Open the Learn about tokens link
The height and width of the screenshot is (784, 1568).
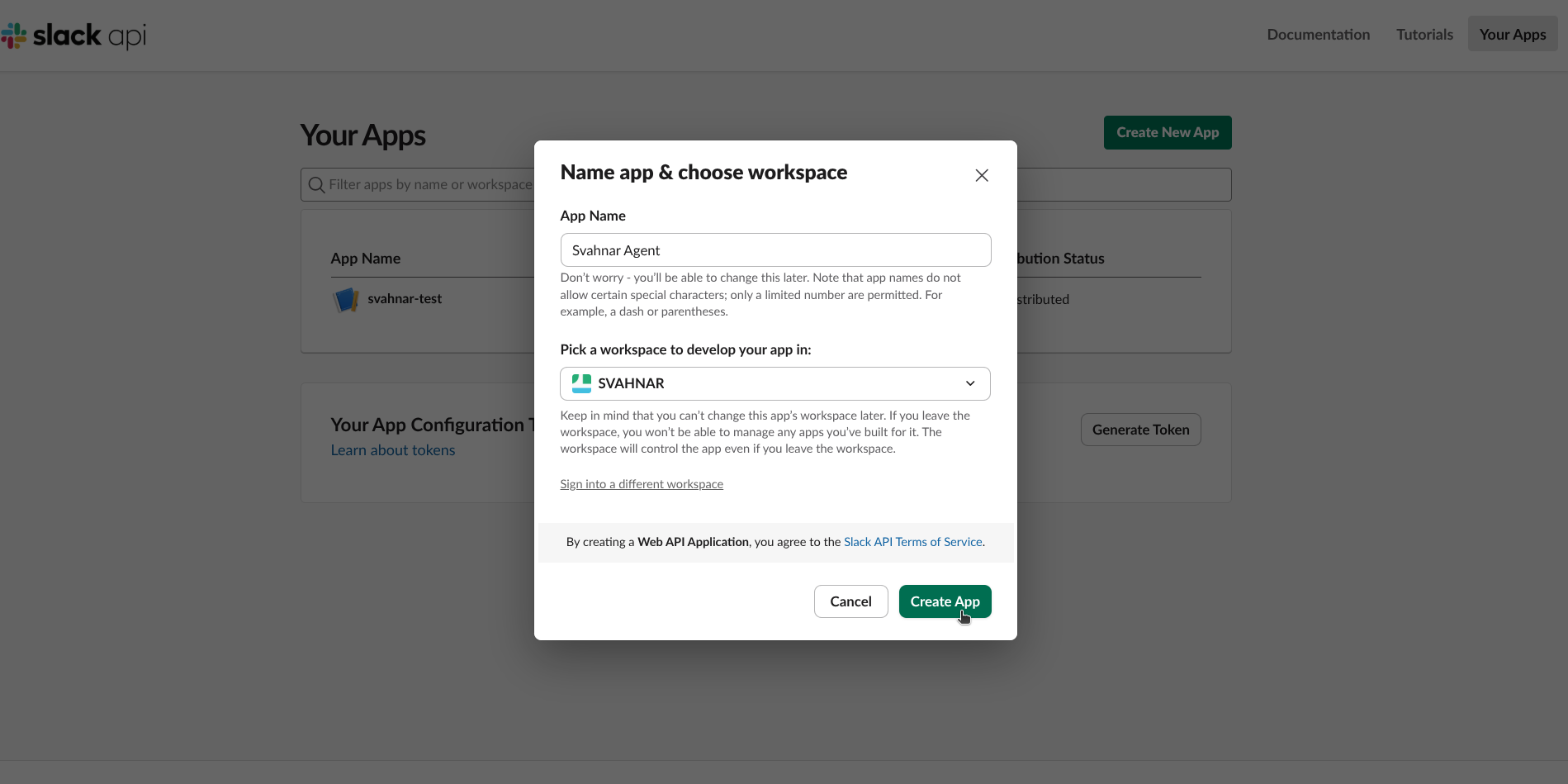coord(393,450)
